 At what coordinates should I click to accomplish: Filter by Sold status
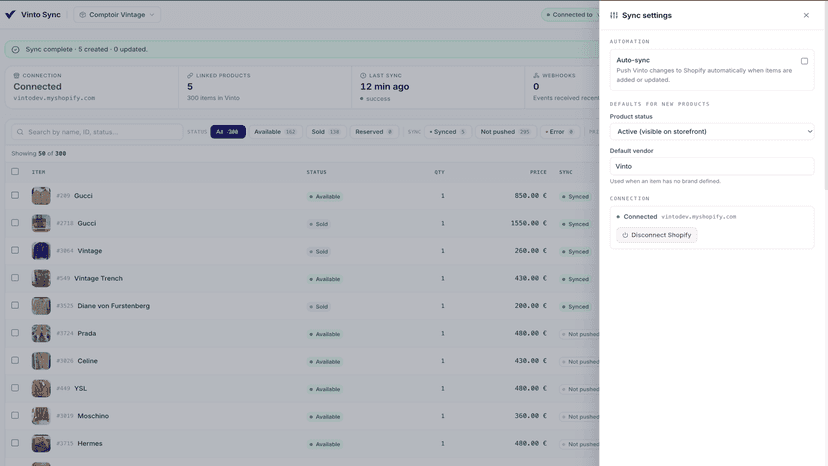tap(325, 132)
